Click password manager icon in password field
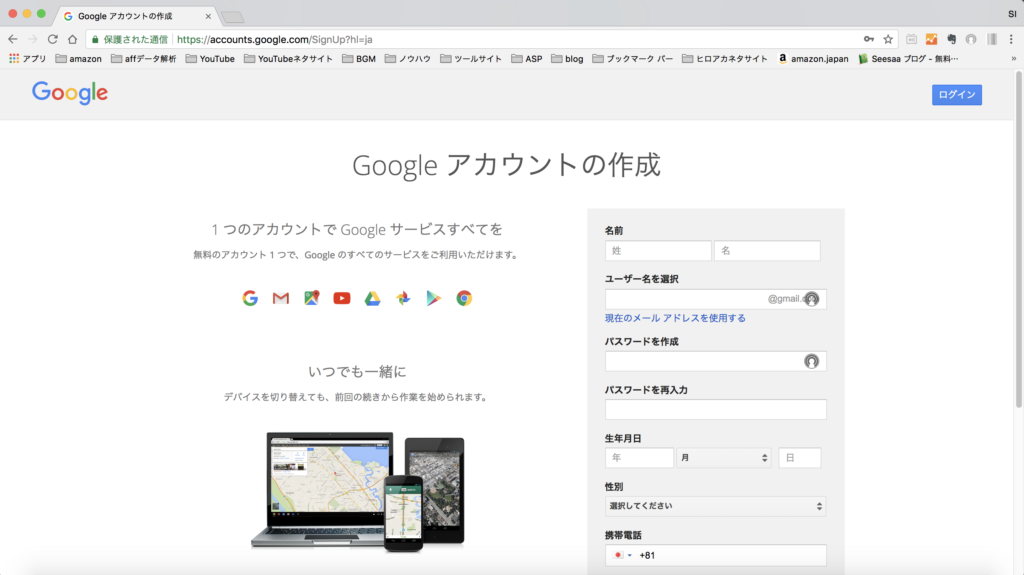 pos(811,361)
